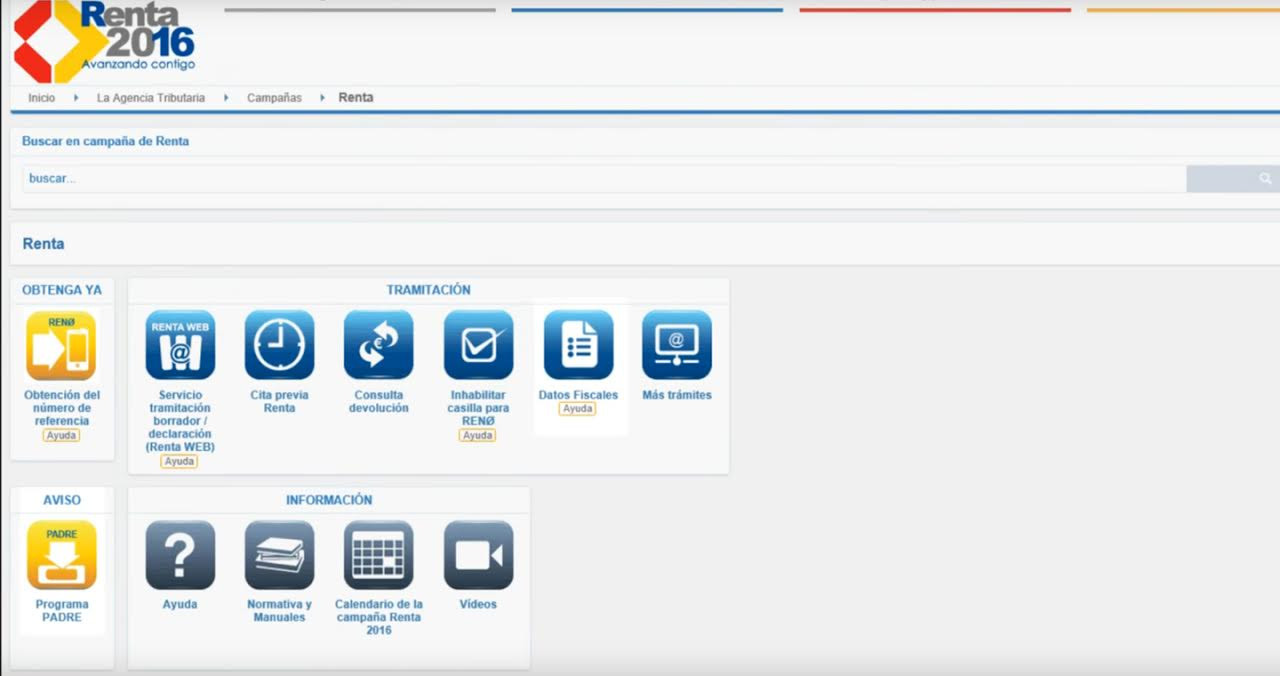Open the Campañas breadcrumb link

click(274, 98)
